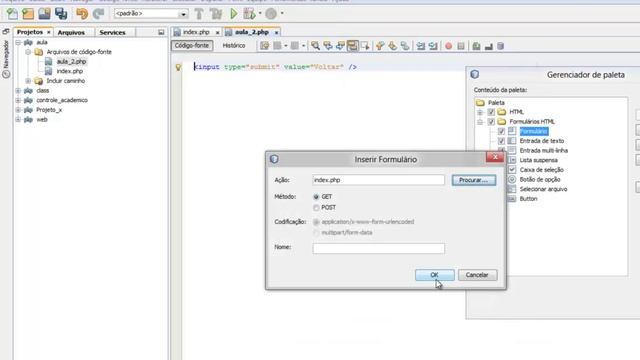Screen dimensions: 640x360
Task: Click Find Previous Occurrence editor icon
Action: pos(327,46)
